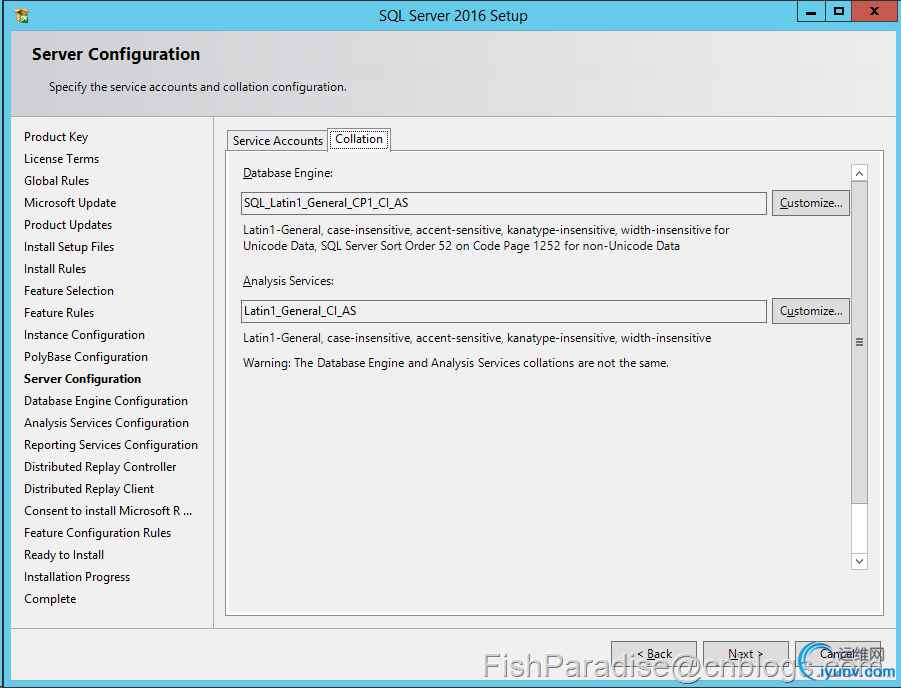Customize the Analysis Services collation
Viewport: 901px width, 688px height.
pyautogui.click(x=810, y=311)
